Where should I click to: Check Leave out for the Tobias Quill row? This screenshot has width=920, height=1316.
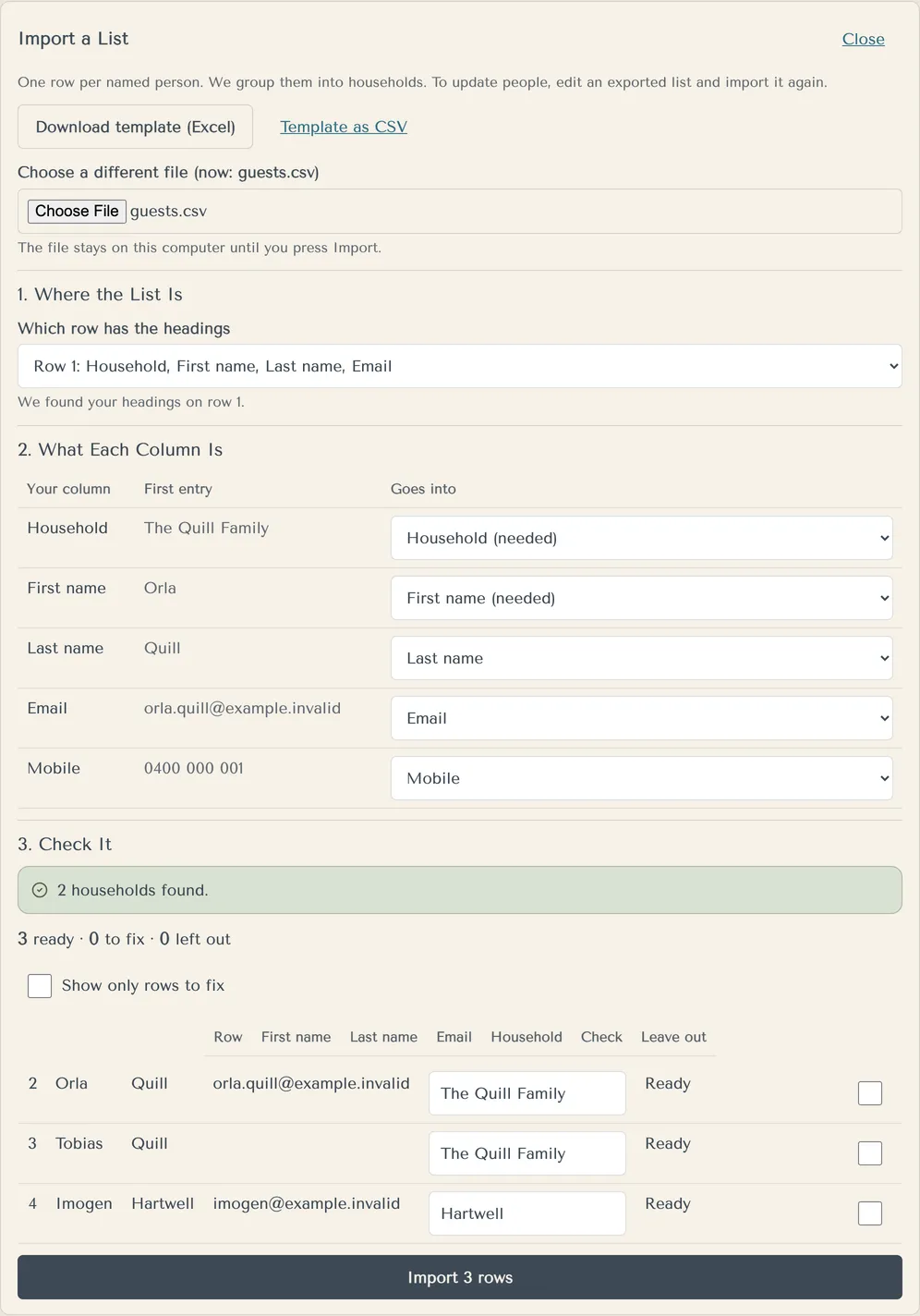pos(870,1153)
